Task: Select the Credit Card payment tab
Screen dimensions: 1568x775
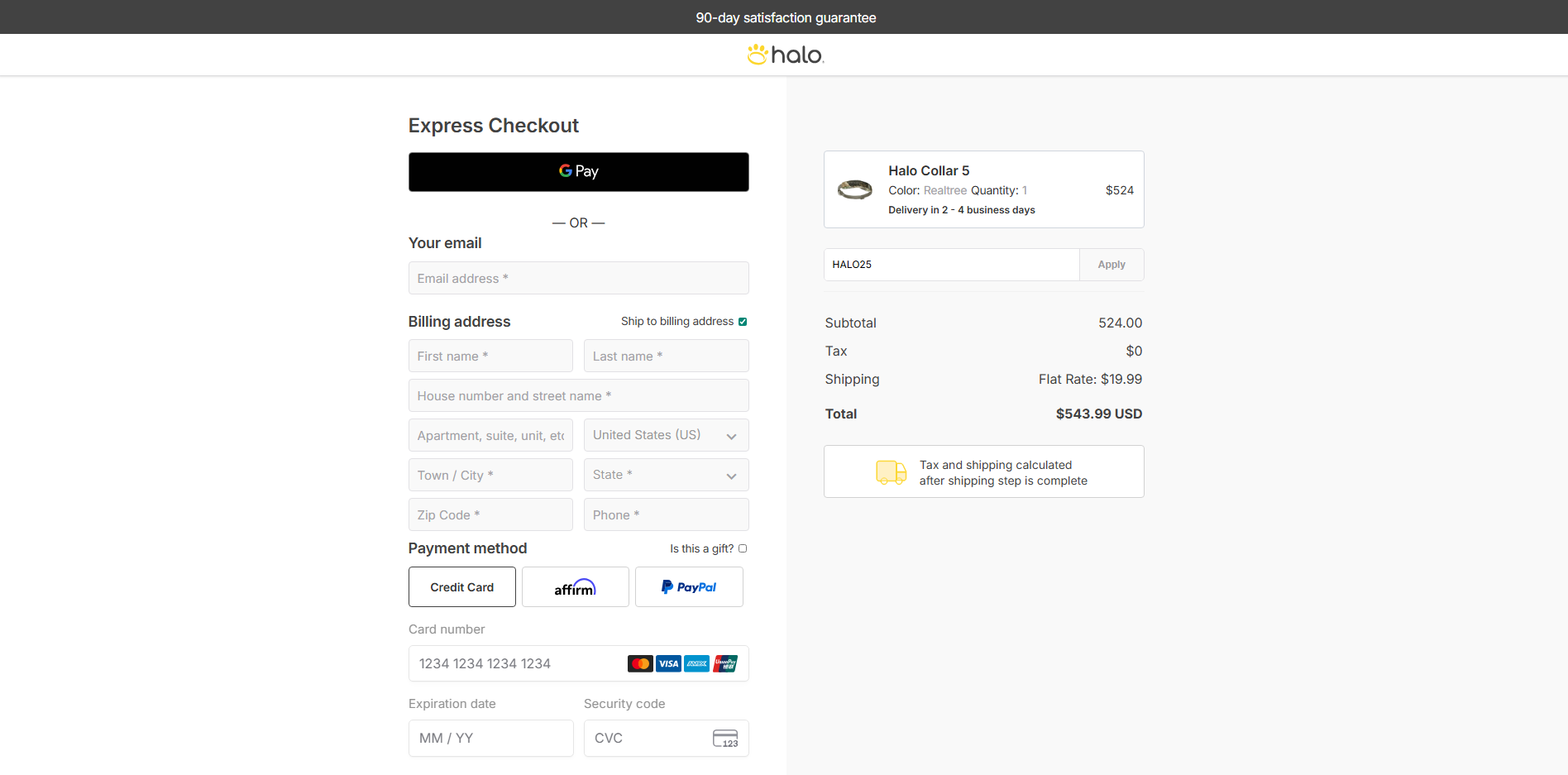Action: (462, 587)
